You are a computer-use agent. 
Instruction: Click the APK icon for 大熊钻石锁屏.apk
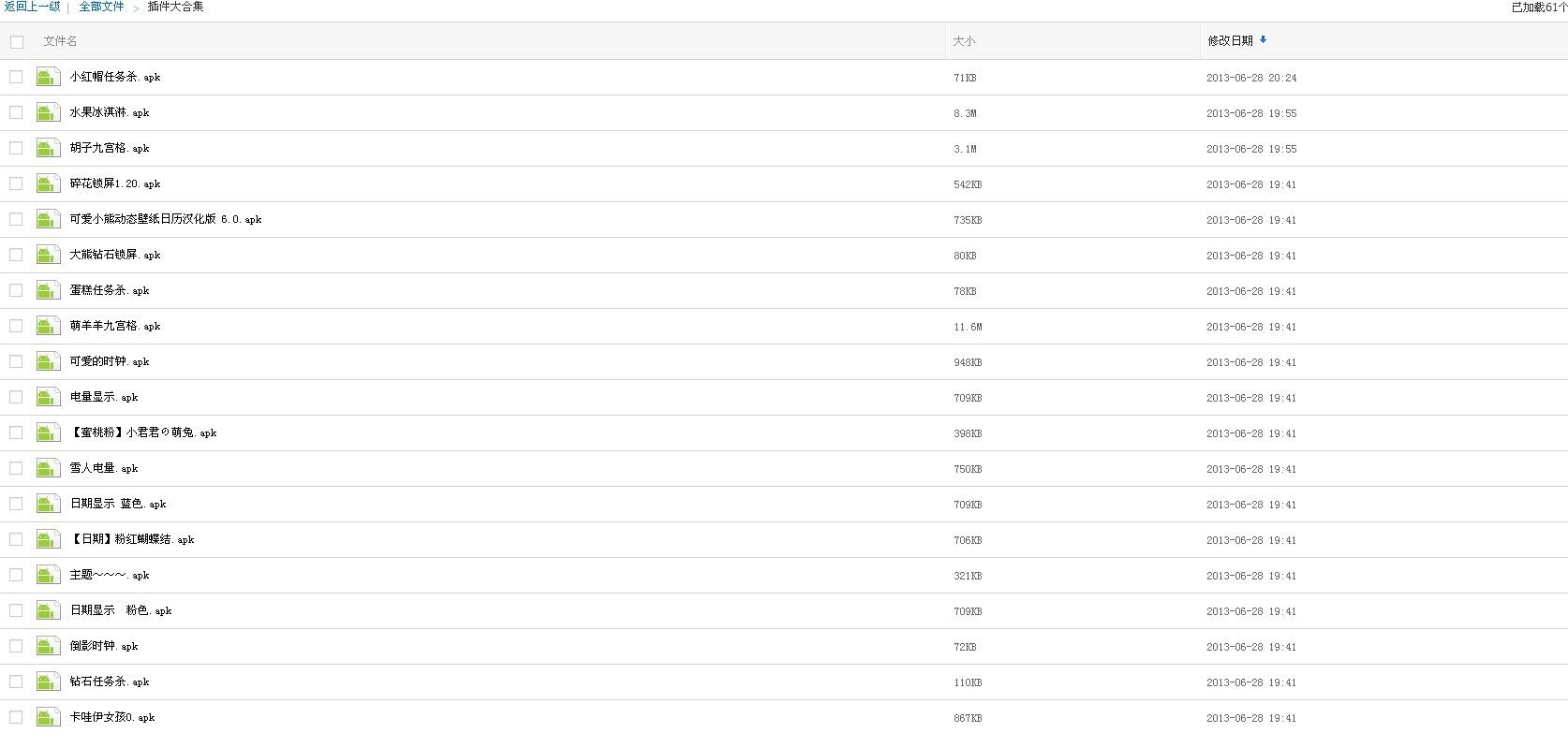(49, 255)
